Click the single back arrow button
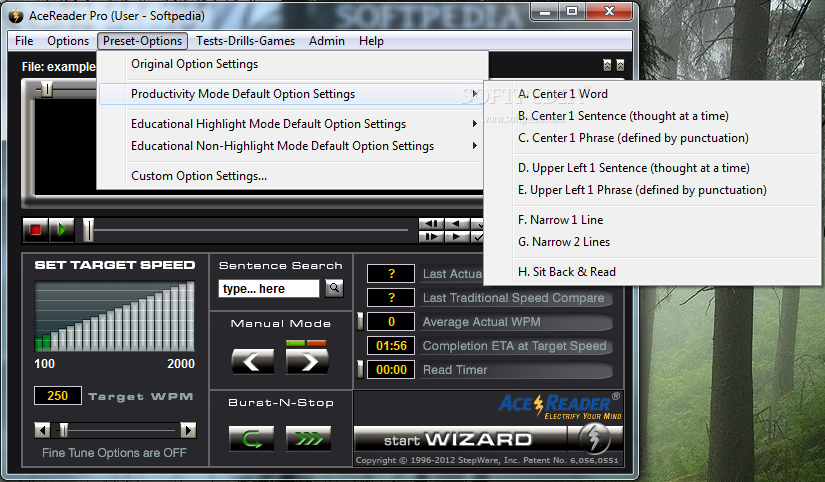Image resolution: width=825 pixels, height=482 pixels. tap(457, 224)
